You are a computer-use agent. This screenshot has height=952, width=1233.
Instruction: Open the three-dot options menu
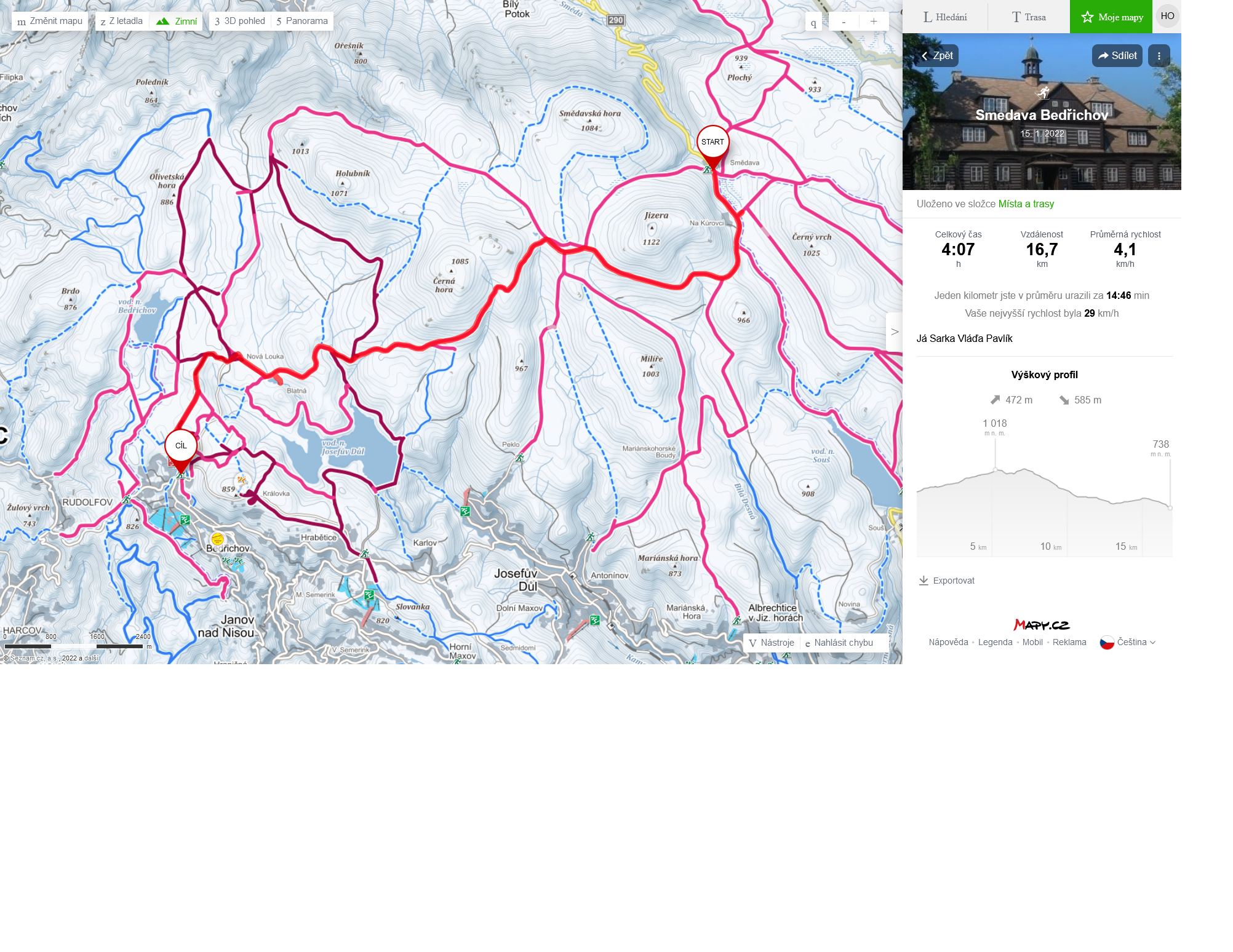click(x=1159, y=56)
